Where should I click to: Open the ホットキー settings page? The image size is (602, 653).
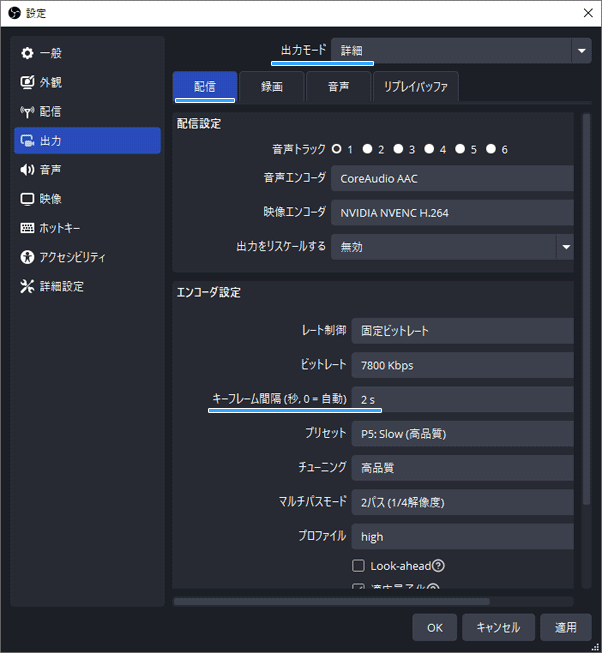[87, 228]
